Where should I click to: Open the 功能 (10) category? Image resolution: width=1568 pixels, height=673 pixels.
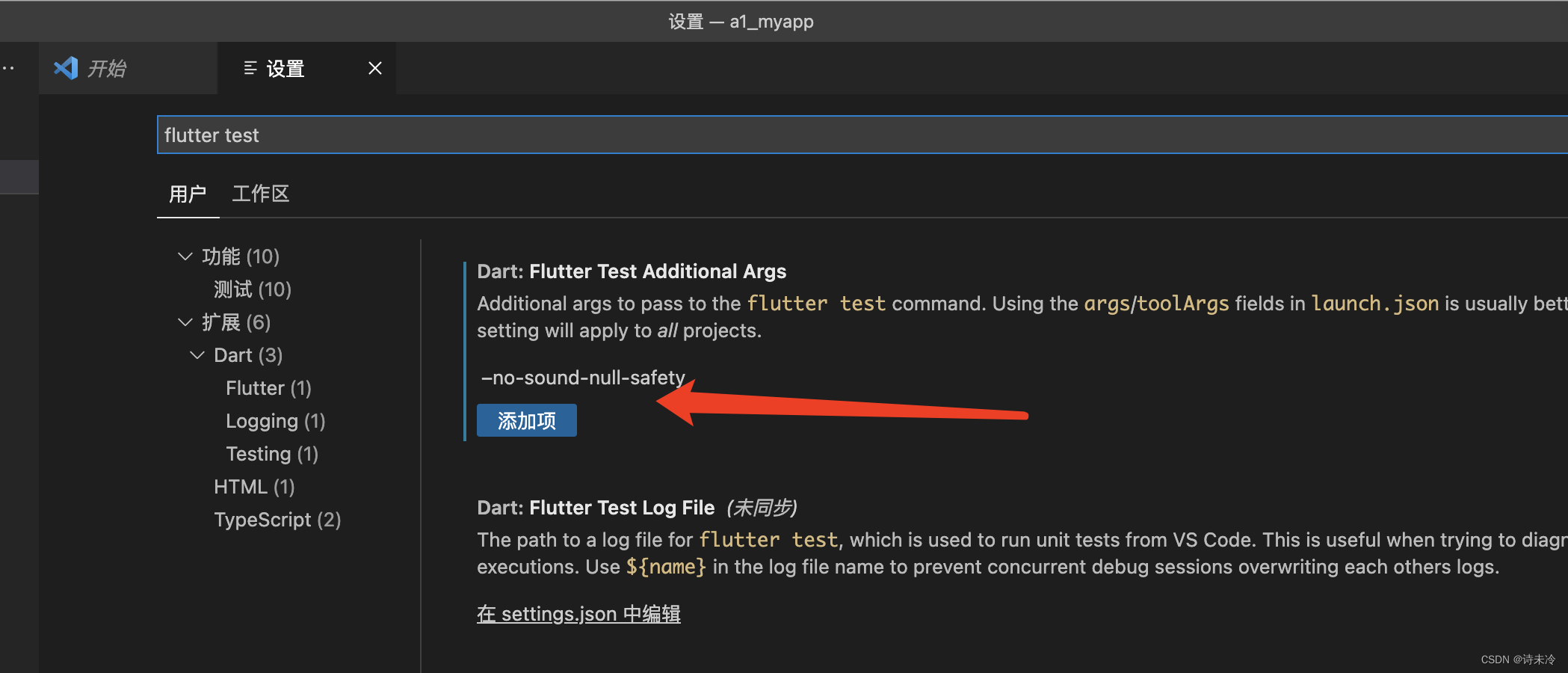pyautogui.click(x=241, y=256)
